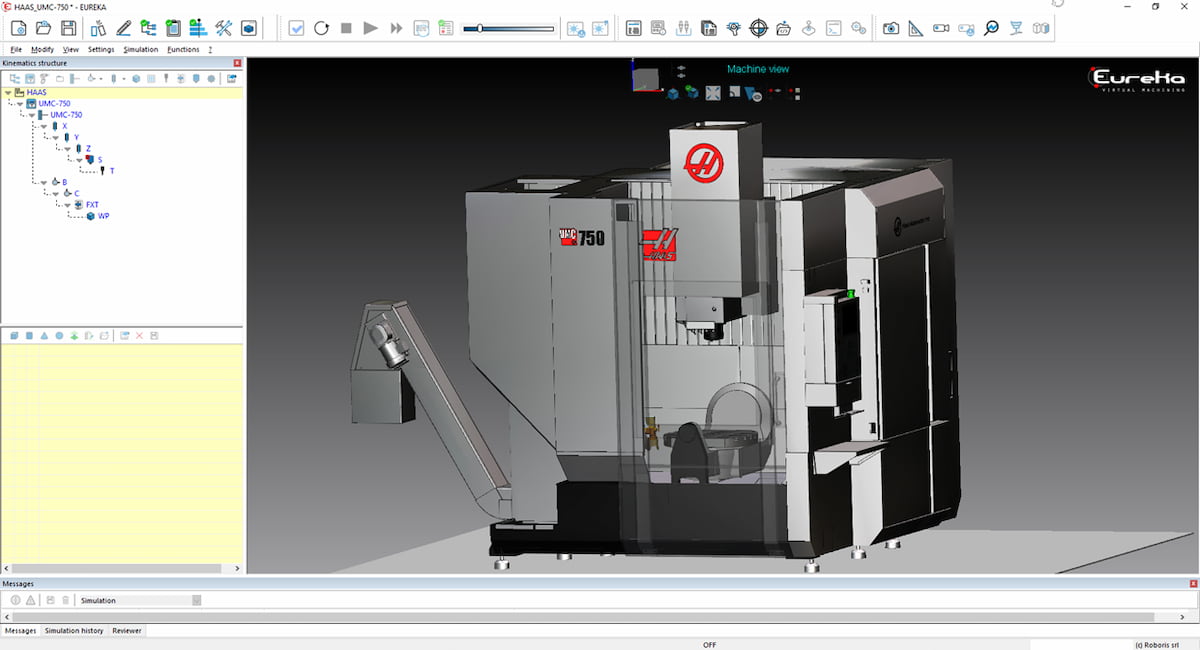Collapse the FXT fixture tree node
The image size is (1200, 650).
pos(67,205)
